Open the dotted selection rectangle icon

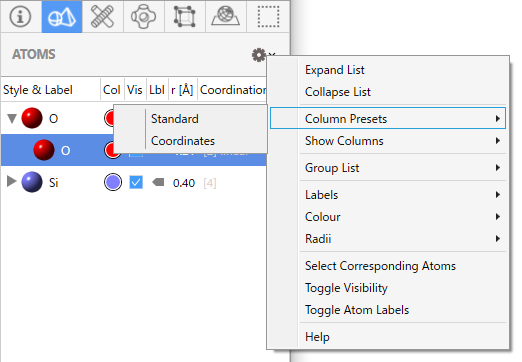pos(268,16)
